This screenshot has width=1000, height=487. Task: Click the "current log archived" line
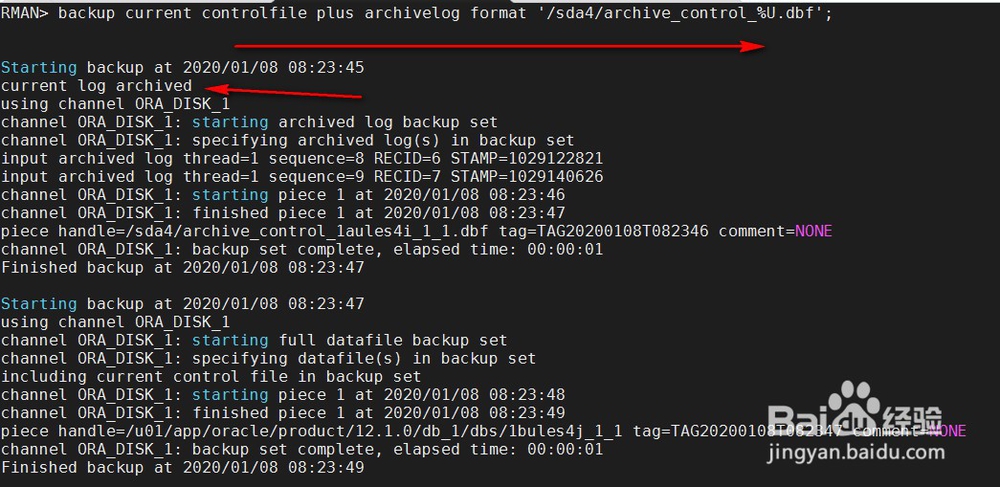pyautogui.click(x=96, y=86)
